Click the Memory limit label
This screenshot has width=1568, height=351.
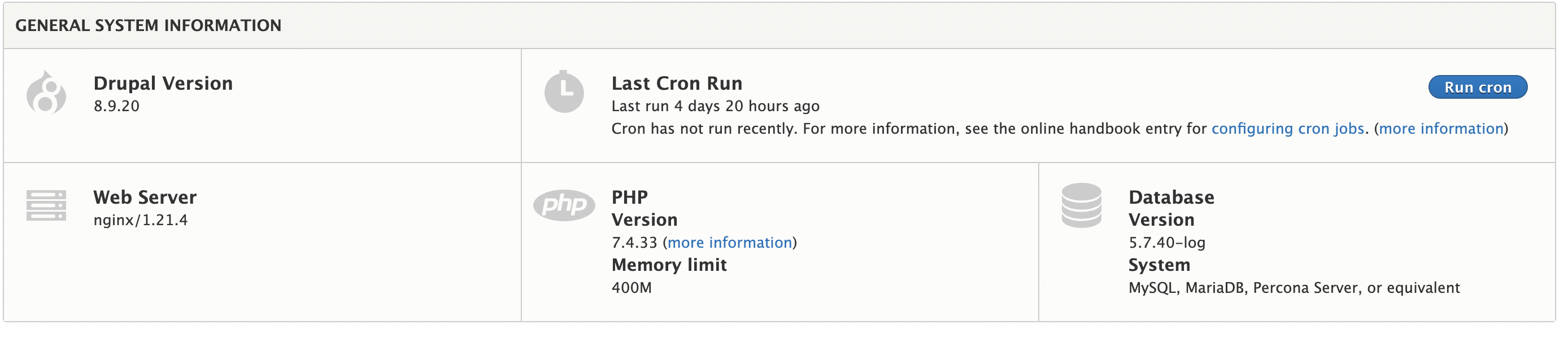click(669, 265)
